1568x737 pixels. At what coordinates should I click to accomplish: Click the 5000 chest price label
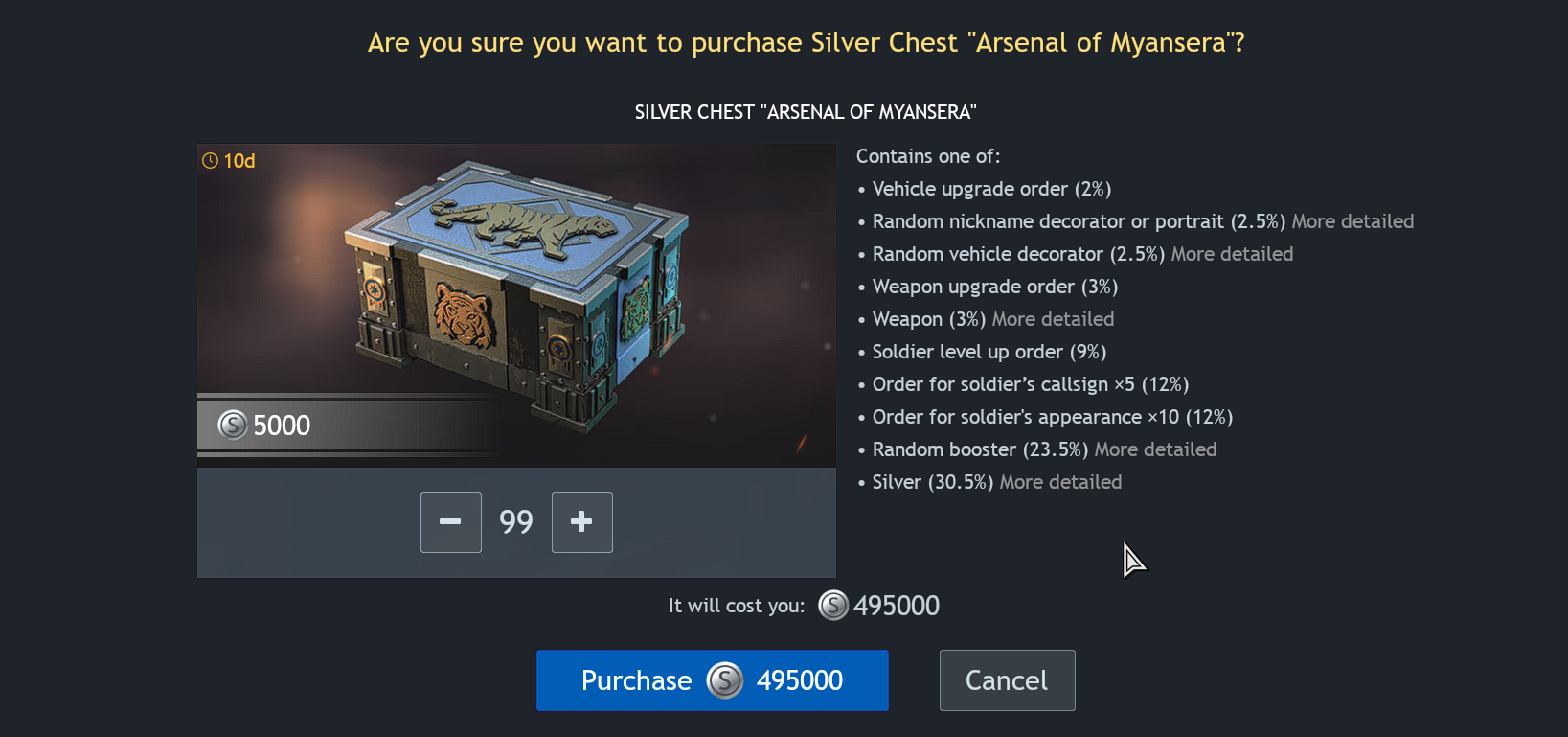282,425
